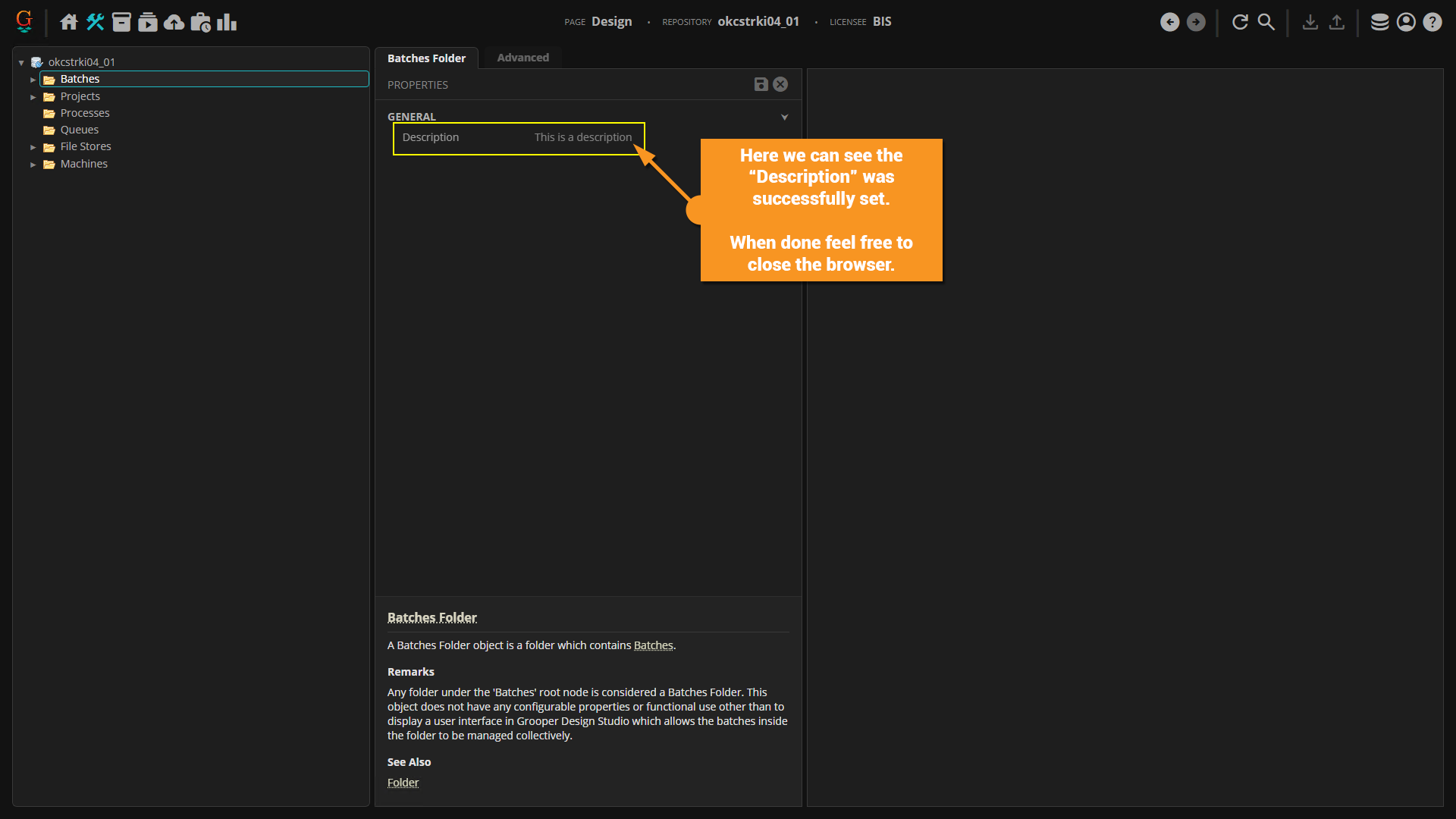1456x819 pixels.
Task: Follow the Folder link under See Also
Action: (403, 783)
